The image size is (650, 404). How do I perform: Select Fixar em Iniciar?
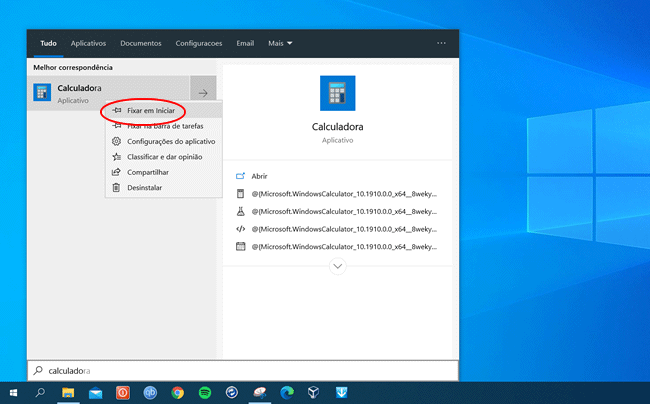[150, 110]
